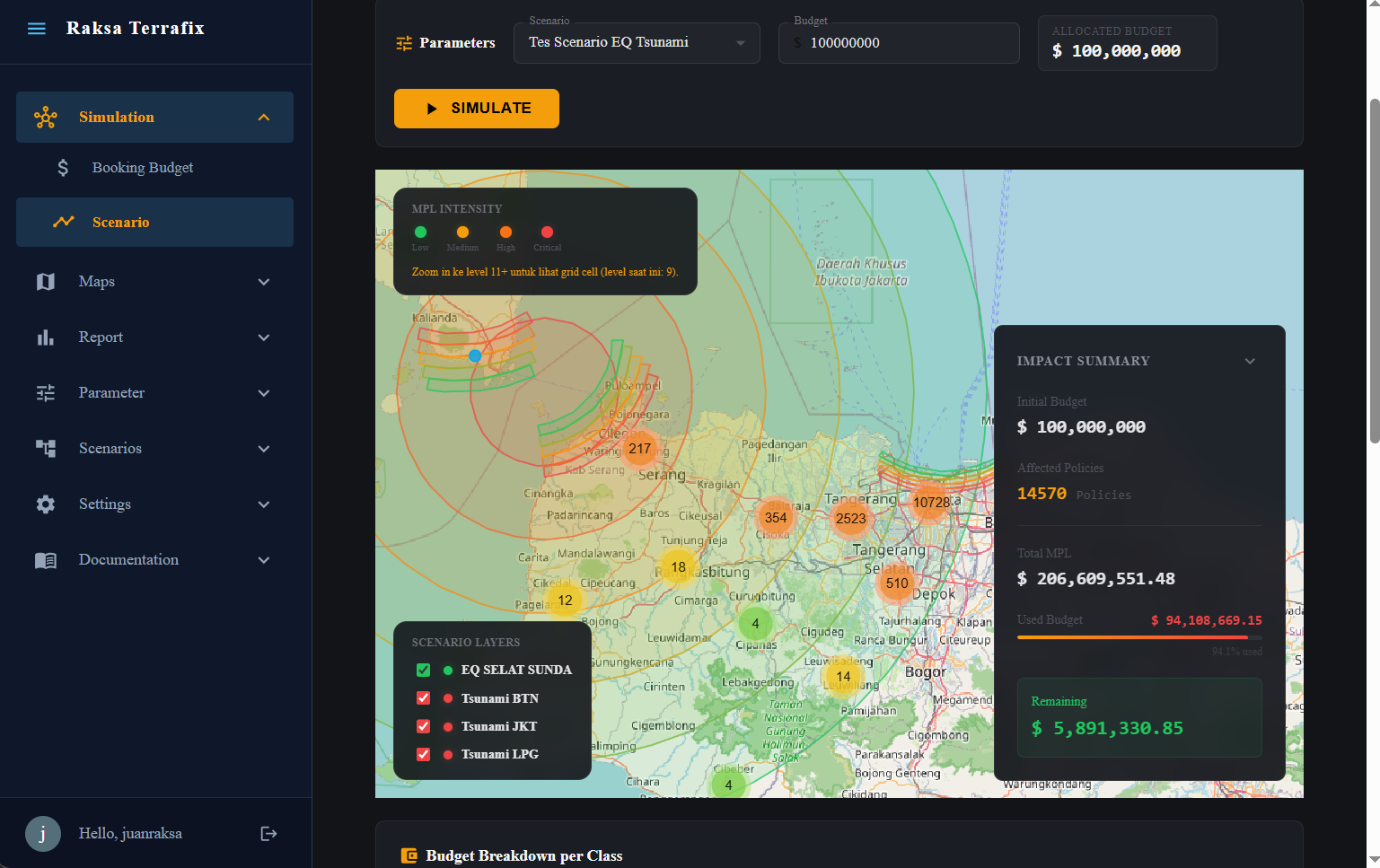Image resolution: width=1380 pixels, height=868 pixels.
Task: Toggle the hamburger menu icon
Action: pos(37,29)
